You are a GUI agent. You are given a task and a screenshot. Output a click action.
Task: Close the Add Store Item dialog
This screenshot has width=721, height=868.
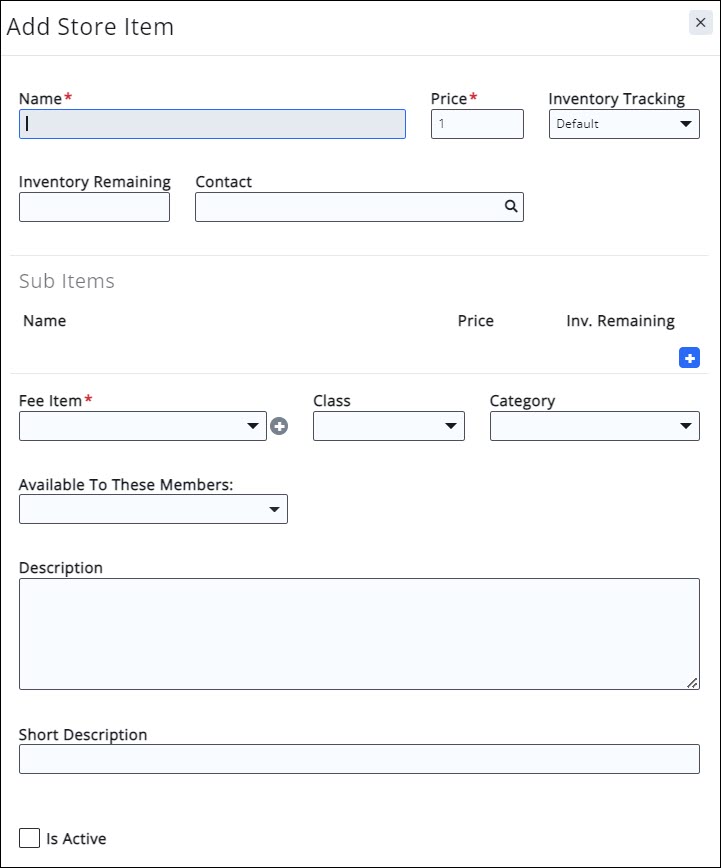click(700, 23)
